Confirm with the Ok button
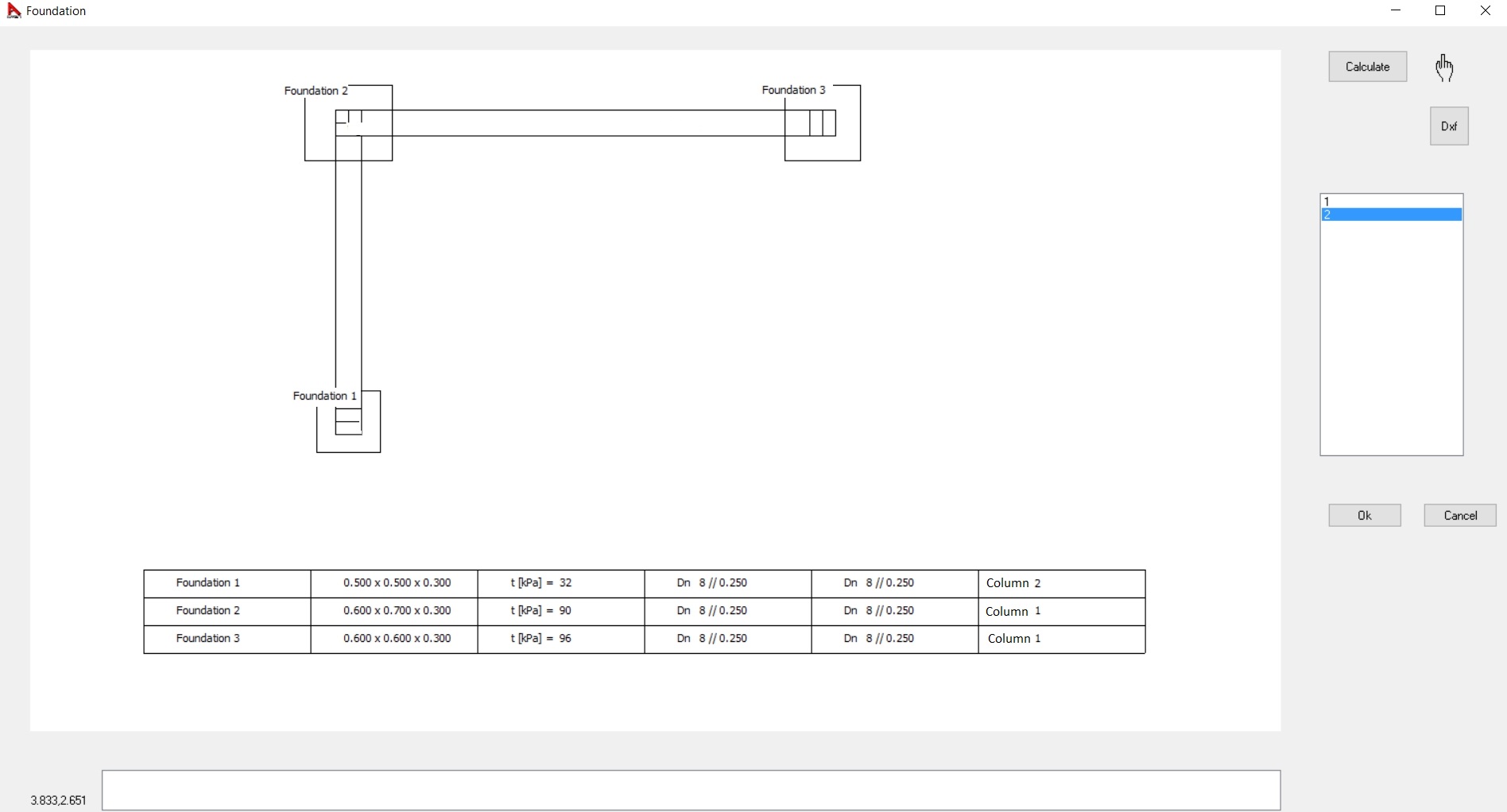 point(1364,516)
